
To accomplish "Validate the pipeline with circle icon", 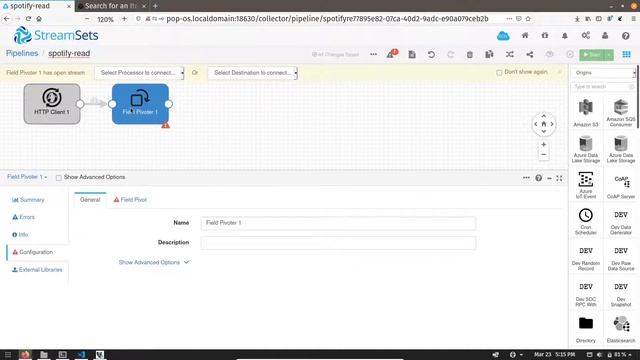I will pos(570,54).
